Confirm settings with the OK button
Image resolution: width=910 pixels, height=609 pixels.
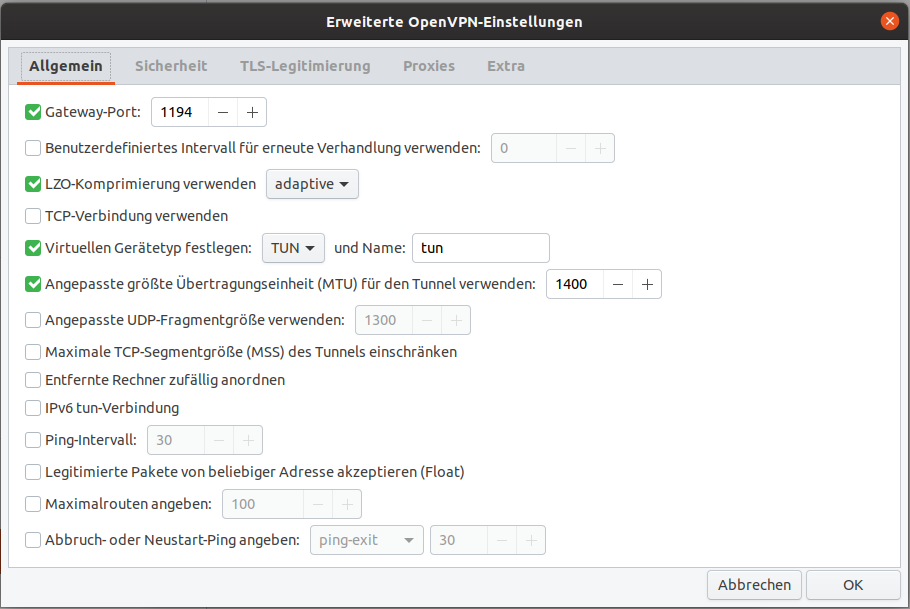pos(853,585)
